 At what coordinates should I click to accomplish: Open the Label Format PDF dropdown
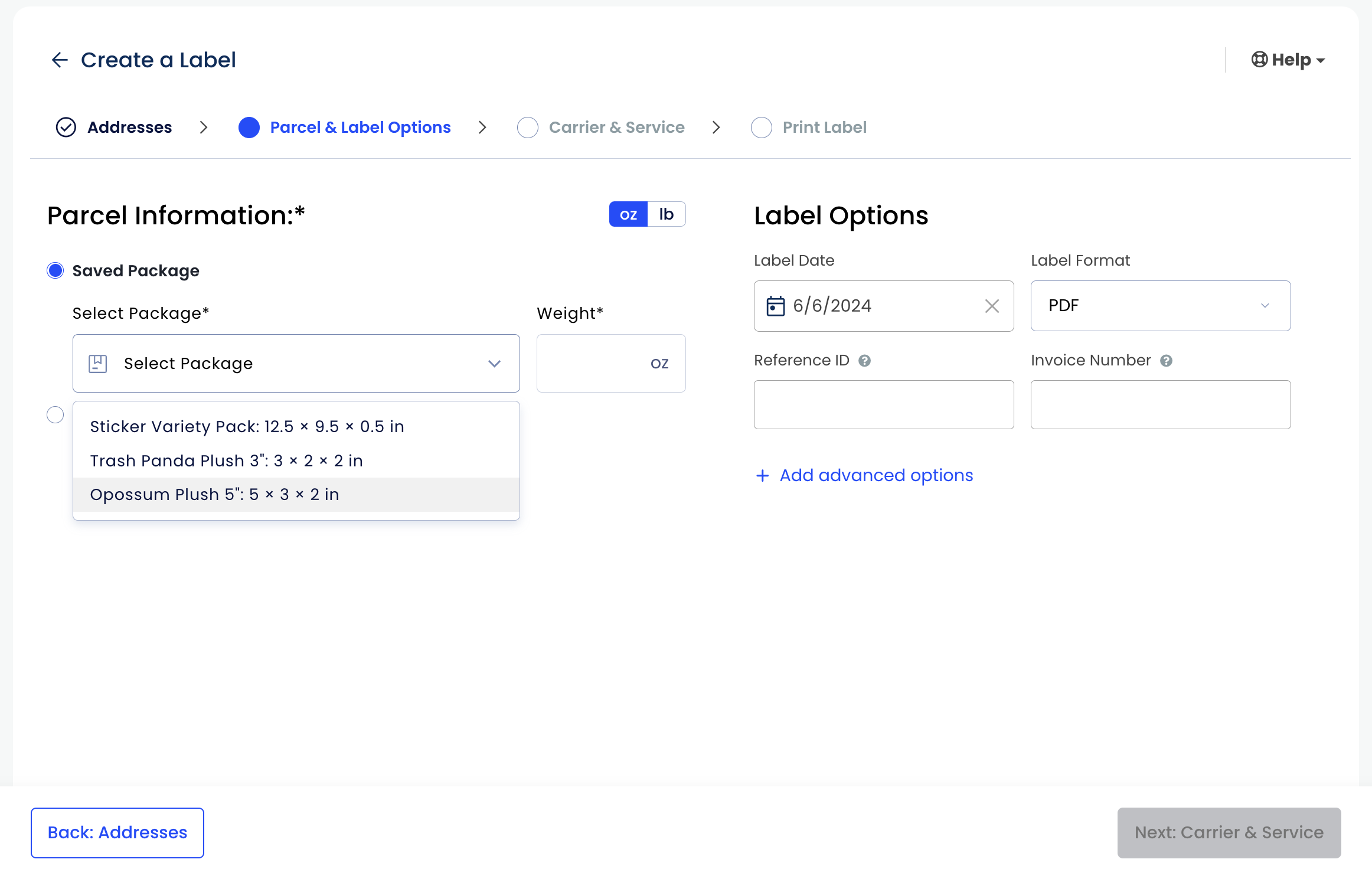[1160, 306]
